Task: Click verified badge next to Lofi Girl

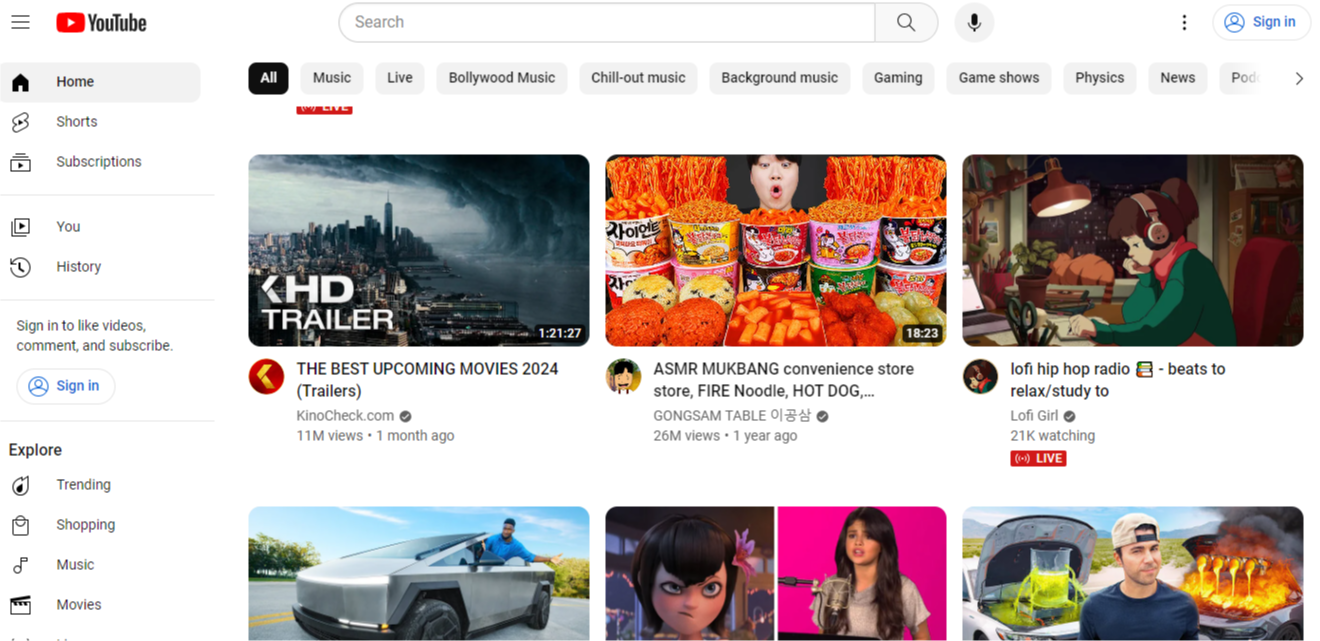Action: (x=1069, y=416)
